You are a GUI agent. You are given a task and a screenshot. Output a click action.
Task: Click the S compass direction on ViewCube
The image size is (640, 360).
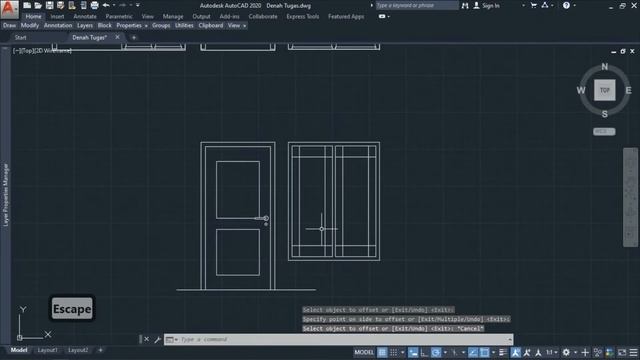tap(604, 114)
